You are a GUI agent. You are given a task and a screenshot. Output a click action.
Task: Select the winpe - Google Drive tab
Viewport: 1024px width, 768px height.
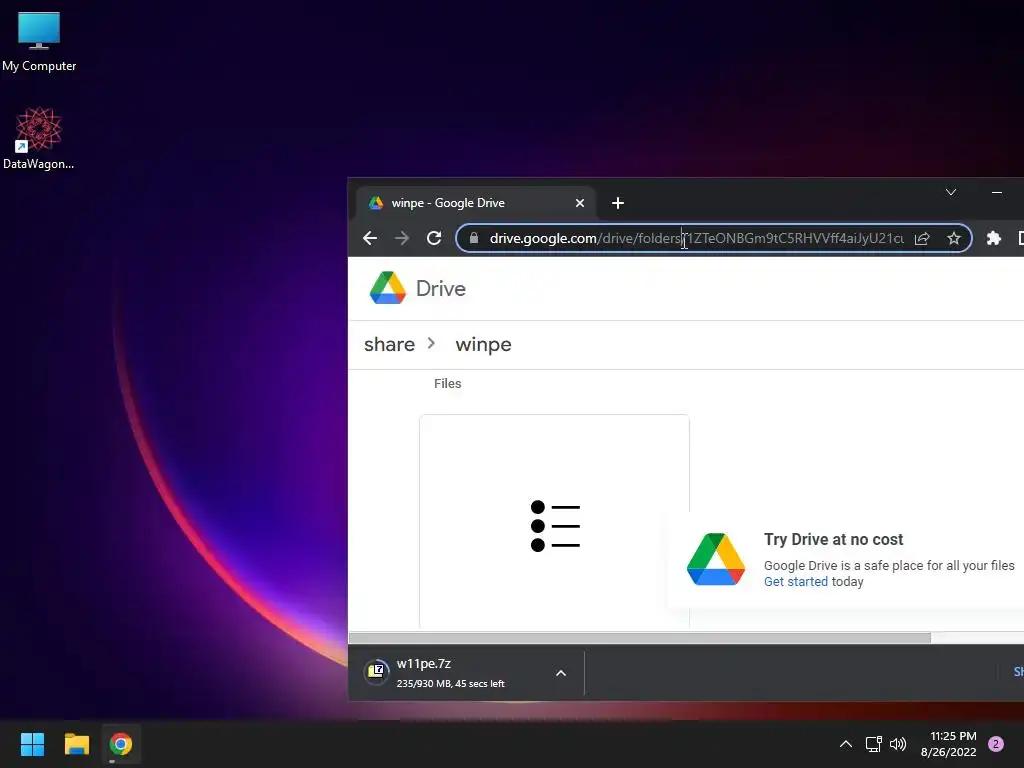(x=475, y=203)
